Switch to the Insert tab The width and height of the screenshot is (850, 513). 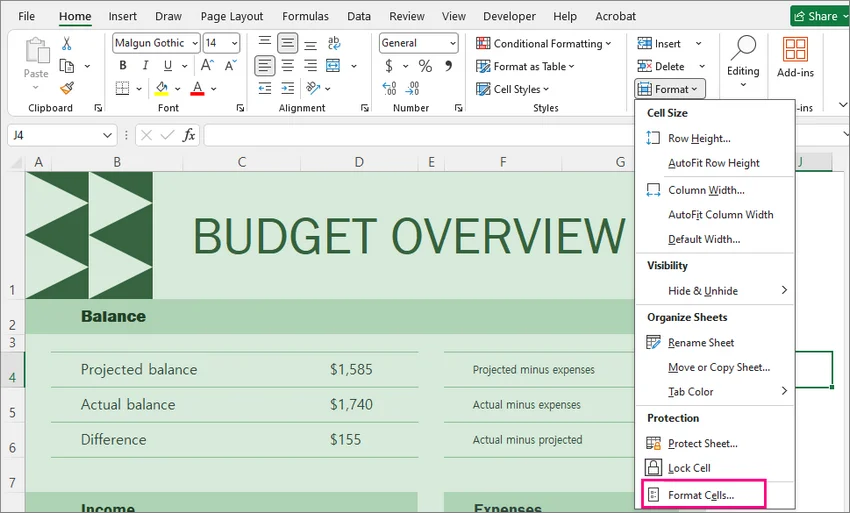click(x=123, y=16)
